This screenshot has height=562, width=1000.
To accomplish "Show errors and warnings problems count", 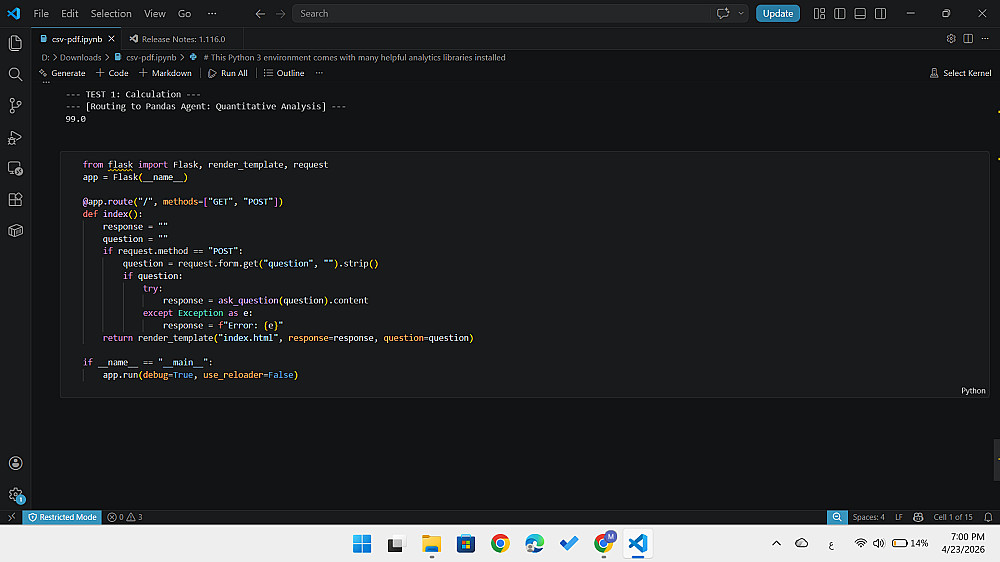I will click(125, 517).
